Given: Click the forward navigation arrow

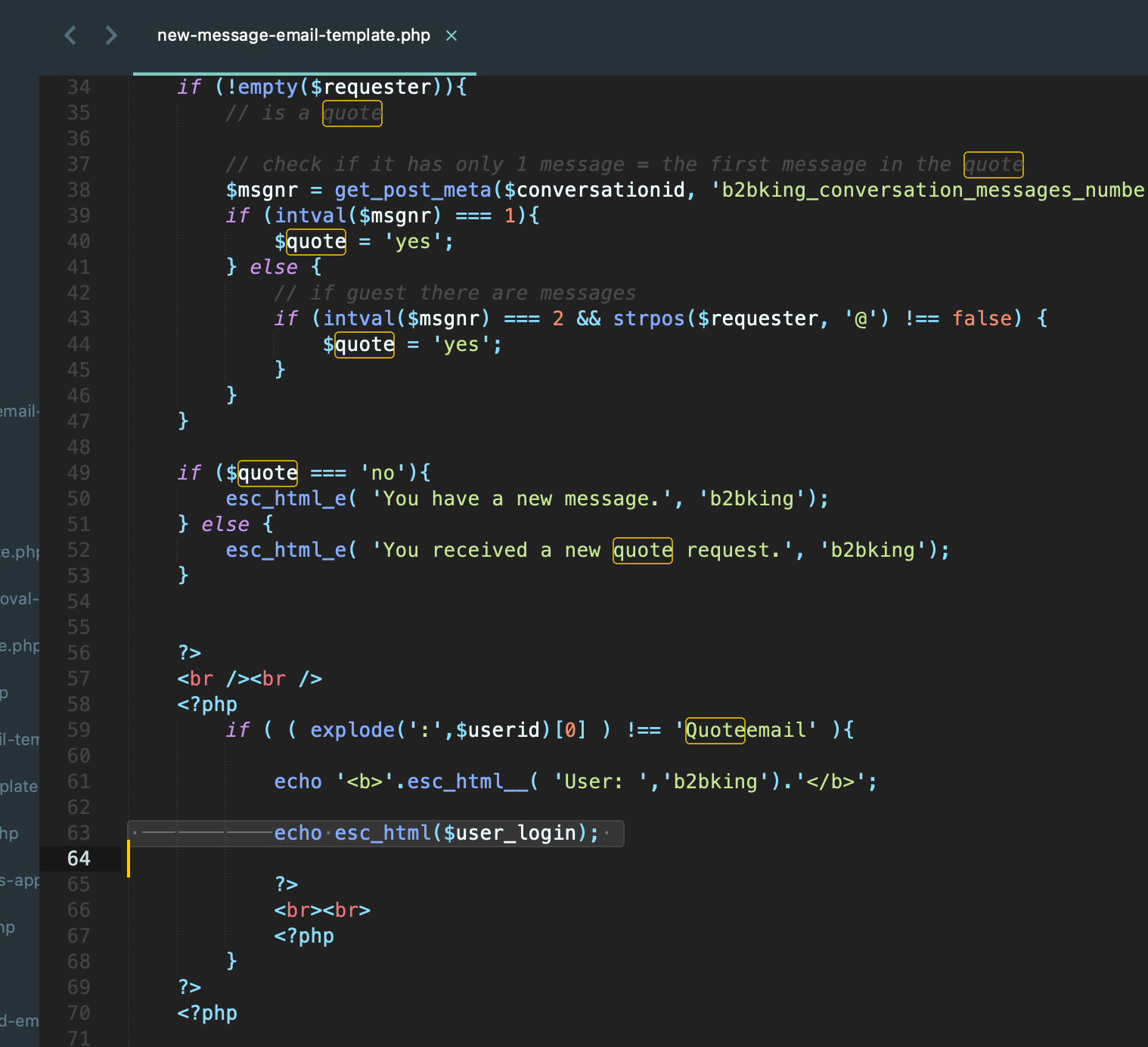Looking at the screenshot, I should [x=111, y=36].
